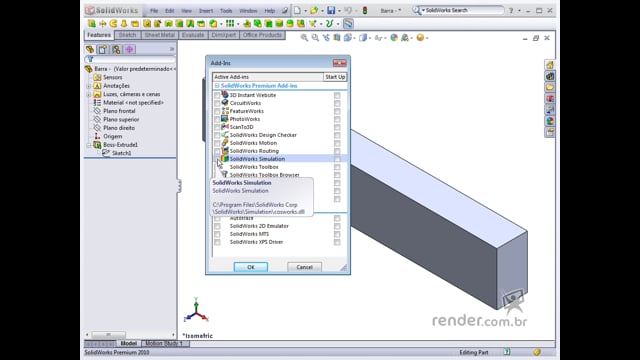Check the SolidWorks Motion Start Up checkbox
Image resolution: width=640 pixels, height=360 pixels.
pyautogui.click(x=337, y=143)
